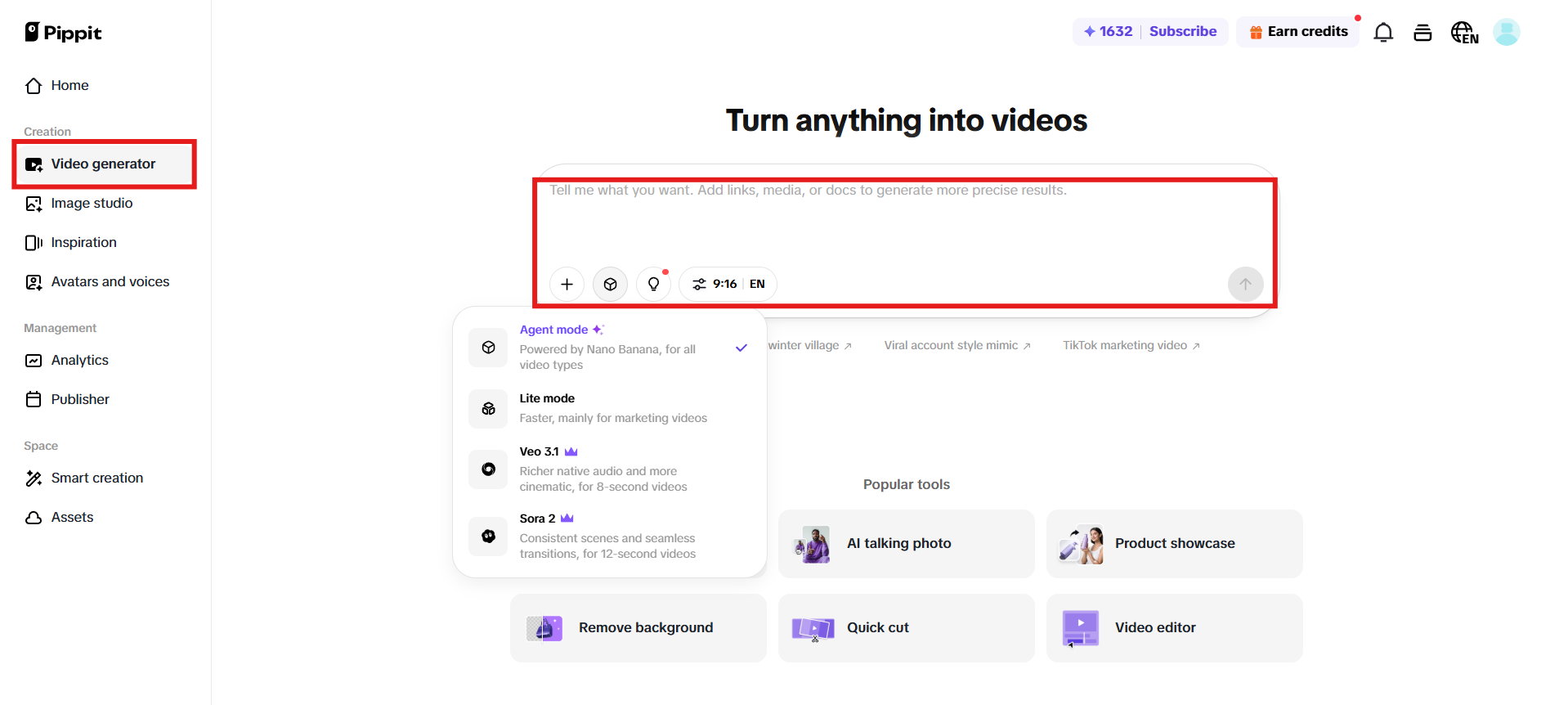Screen dimensions: 1568x705
Task: Click the Analytics chart icon
Action: (34, 361)
